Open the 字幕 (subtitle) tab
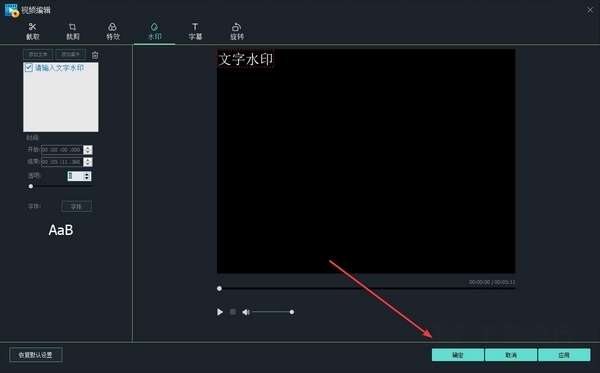This screenshot has height=373, width=600. pos(195,32)
